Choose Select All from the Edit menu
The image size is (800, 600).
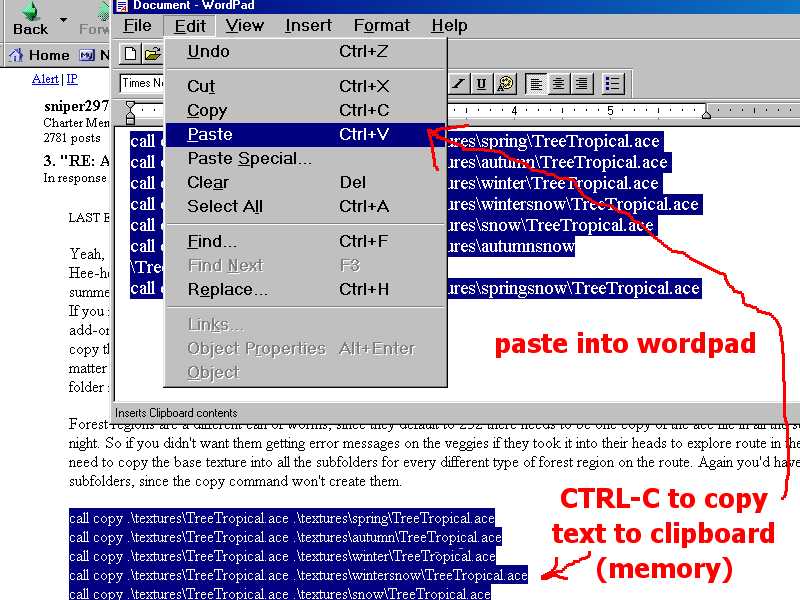click(x=306, y=207)
